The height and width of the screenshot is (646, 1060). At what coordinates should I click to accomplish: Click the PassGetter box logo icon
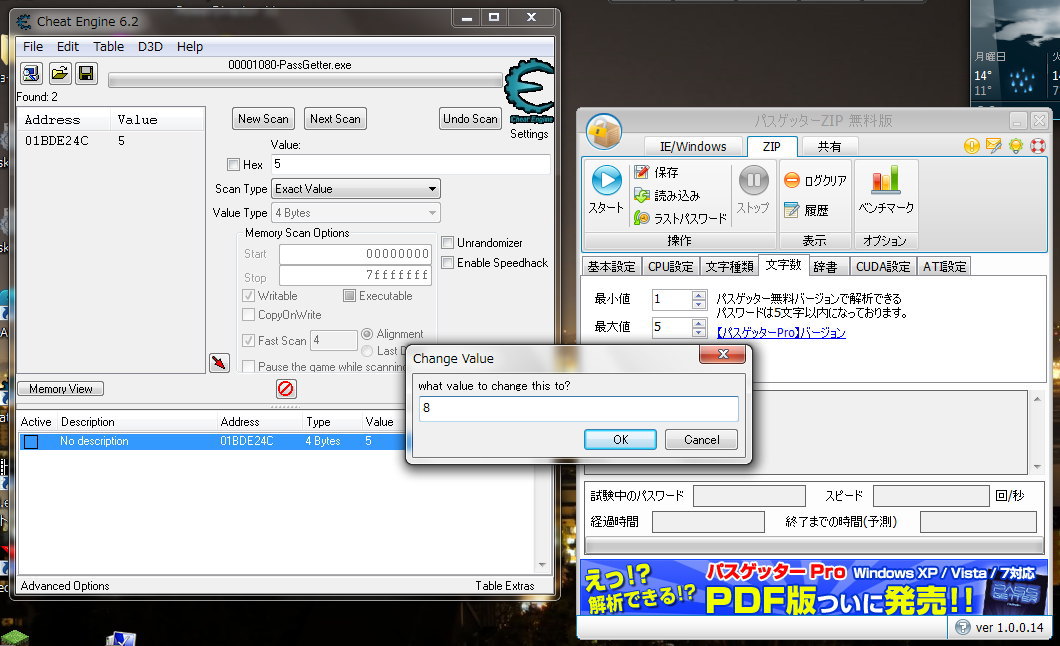coord(604,131)
